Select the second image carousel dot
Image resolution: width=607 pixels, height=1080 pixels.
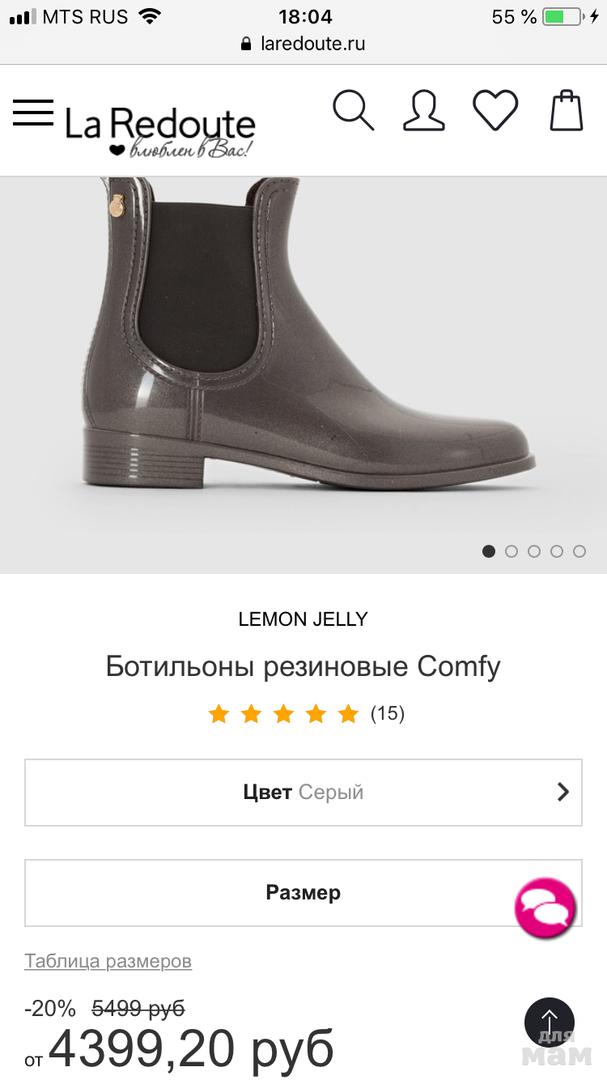coord(511,551)
